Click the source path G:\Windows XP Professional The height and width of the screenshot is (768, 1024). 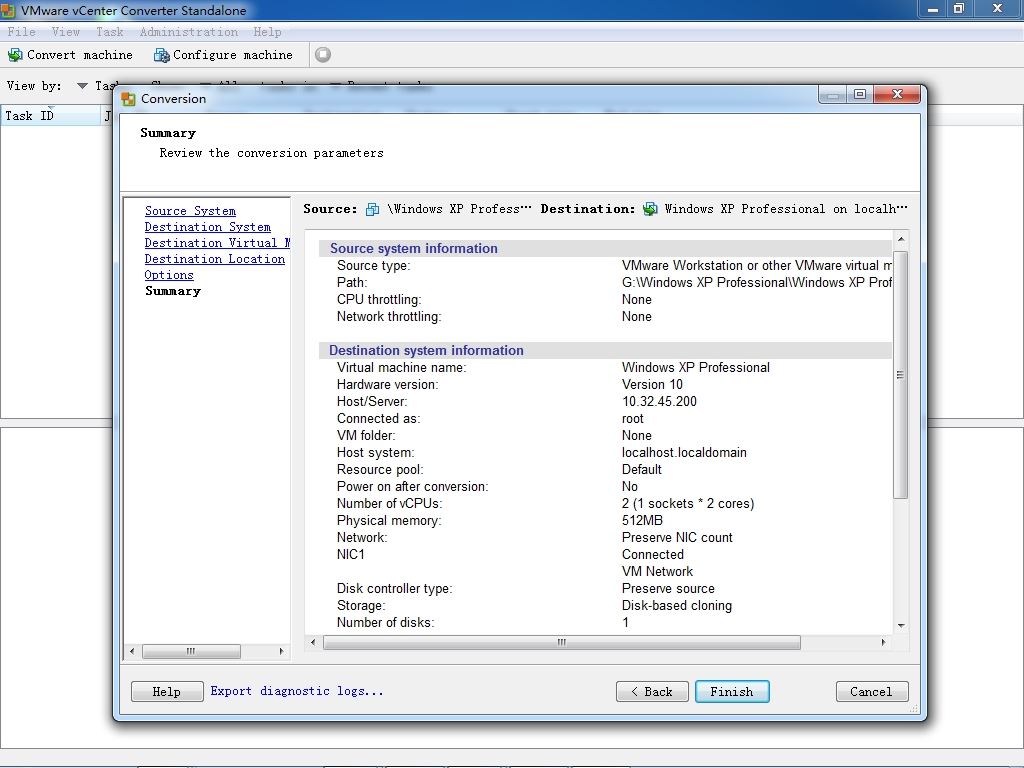coord(756,283)
